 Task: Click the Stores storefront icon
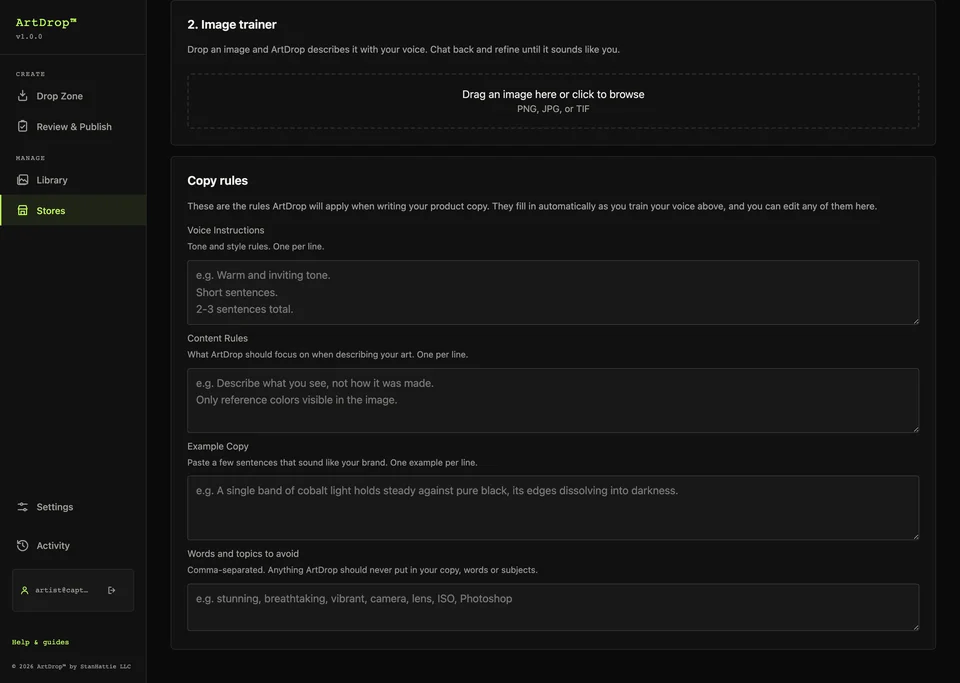[23, 210]
